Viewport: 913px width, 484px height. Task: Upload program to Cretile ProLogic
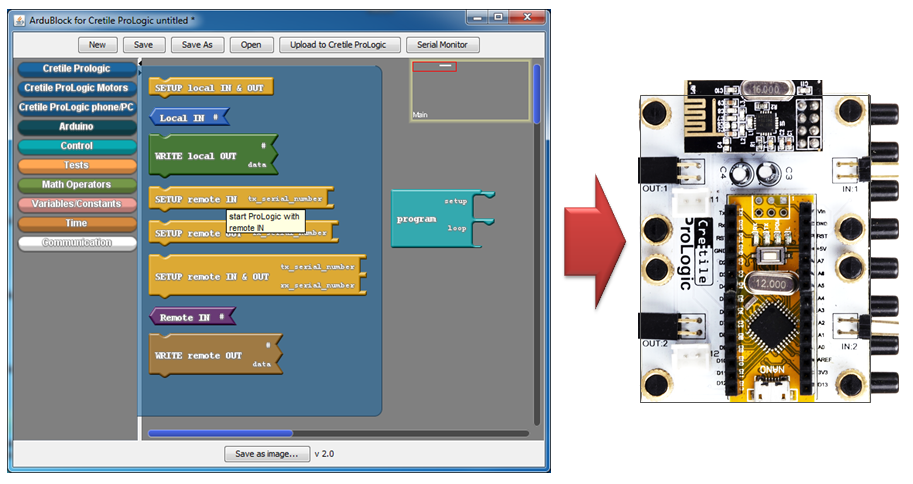click(338, 45)
